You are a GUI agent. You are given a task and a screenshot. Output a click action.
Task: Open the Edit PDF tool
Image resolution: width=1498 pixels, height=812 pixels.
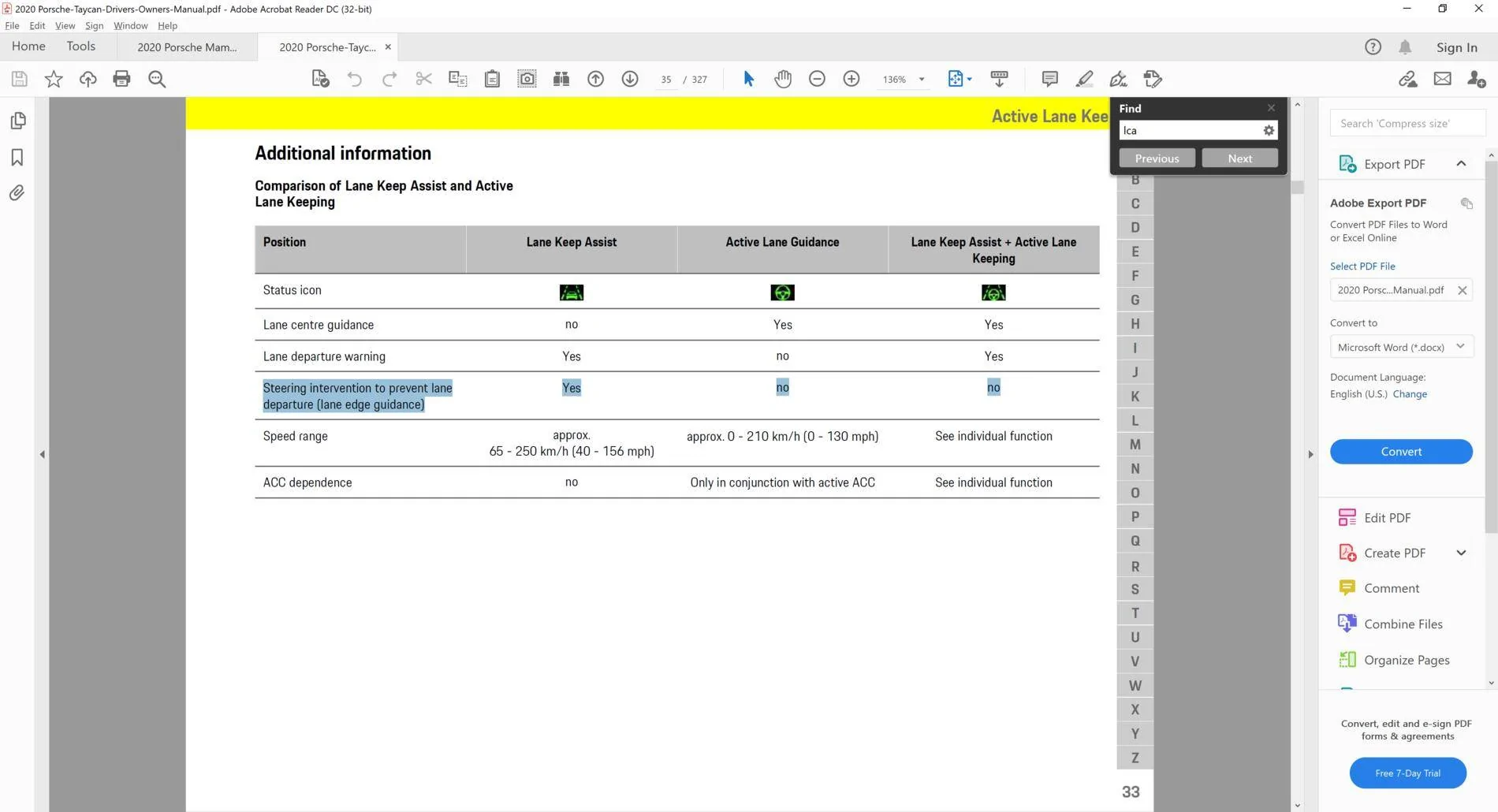(1387, 518)
